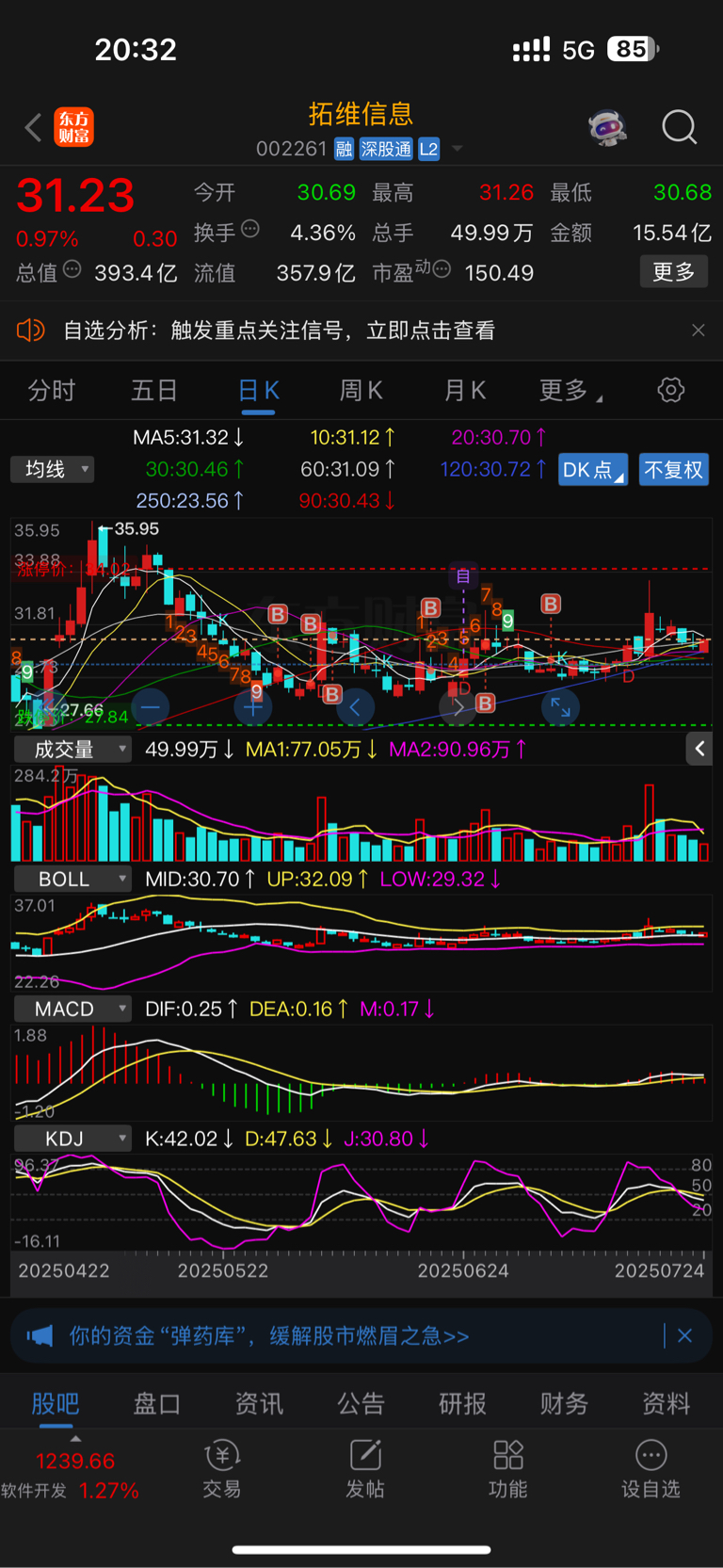Open chart settings gear icon
723x1568 pixels.
tap(670, 390)
